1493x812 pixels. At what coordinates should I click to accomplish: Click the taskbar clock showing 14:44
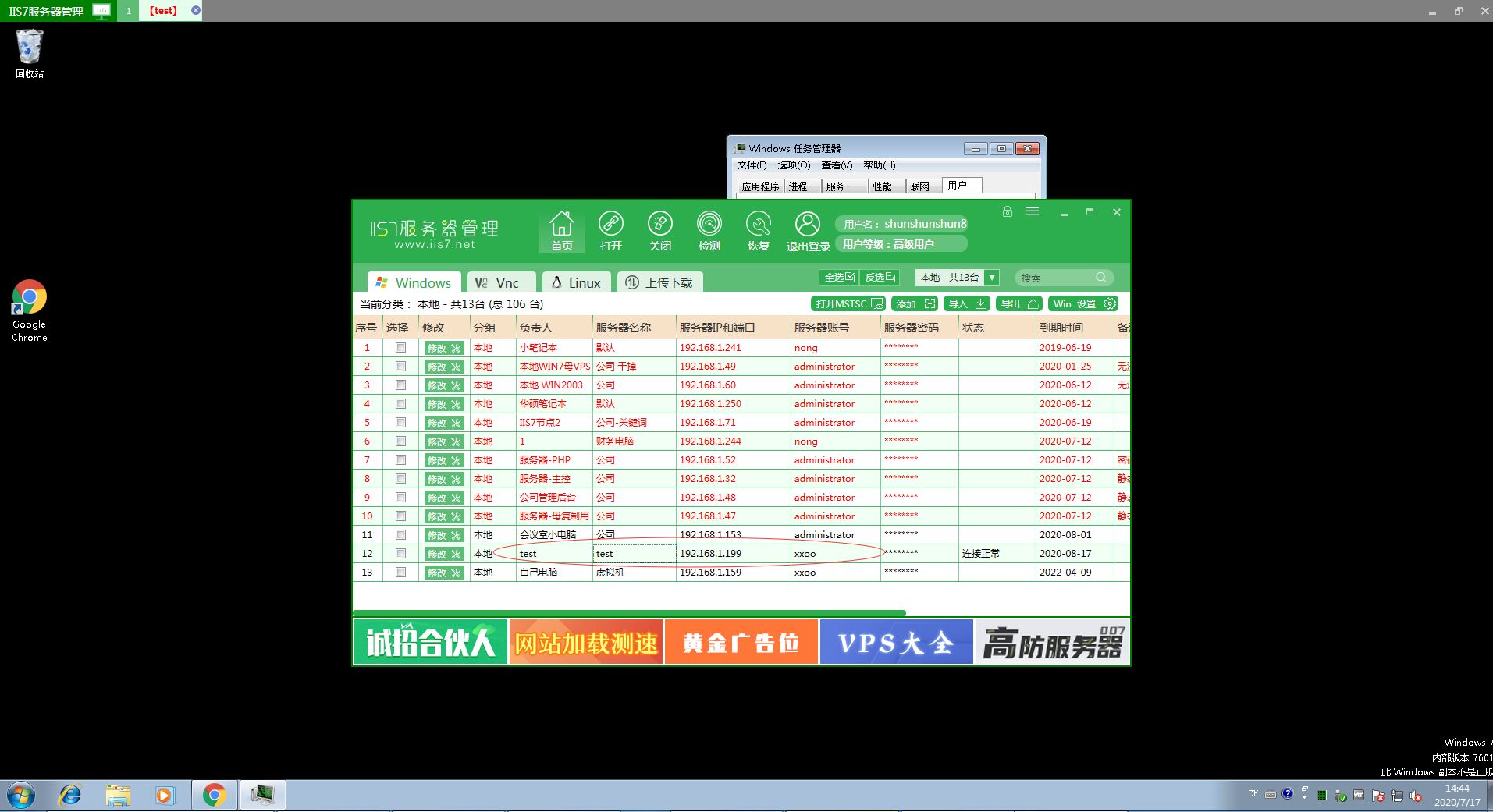pyautogui.click(x=1457, y=795)
